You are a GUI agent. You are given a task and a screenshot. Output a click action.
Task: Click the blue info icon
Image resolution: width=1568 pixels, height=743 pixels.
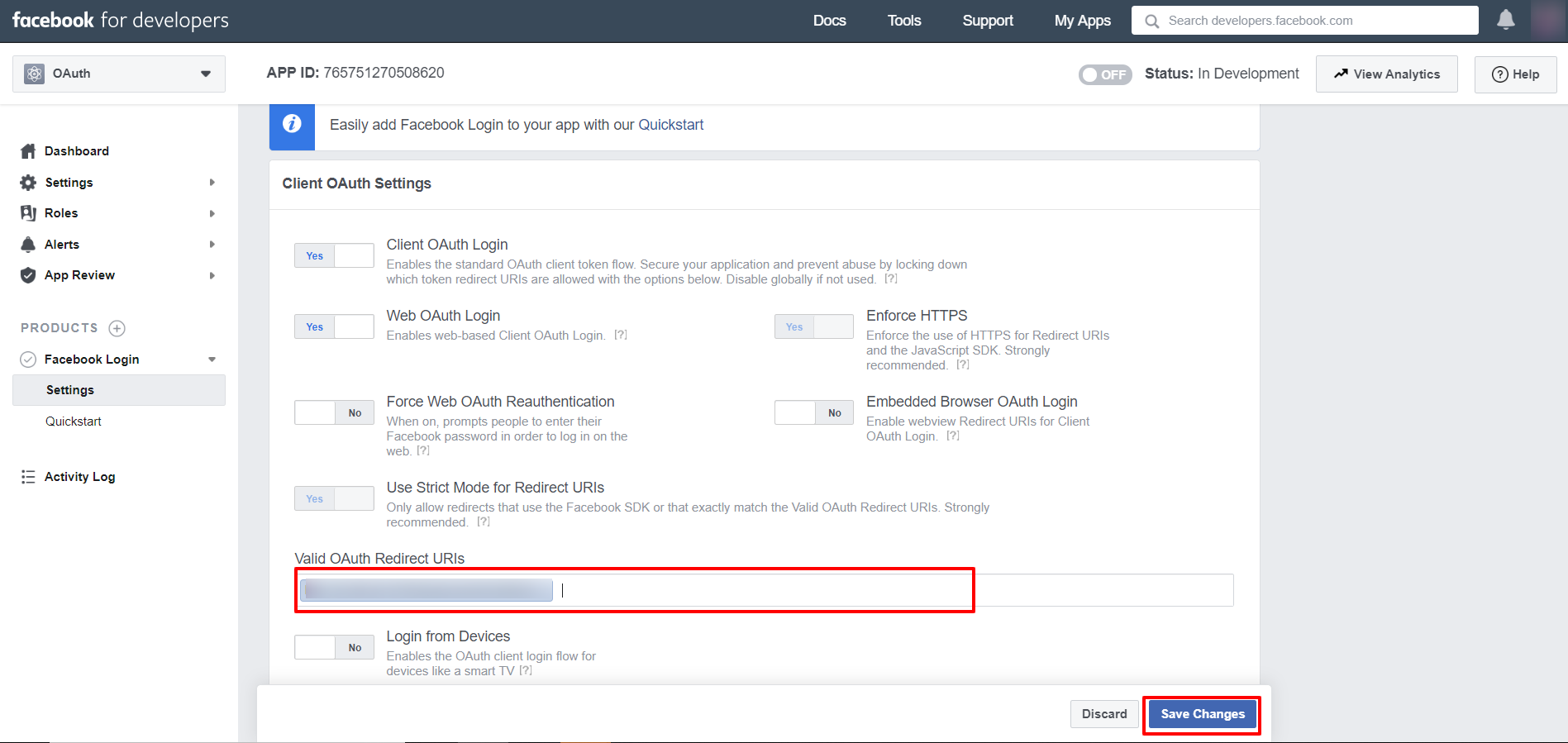[292, 124]
